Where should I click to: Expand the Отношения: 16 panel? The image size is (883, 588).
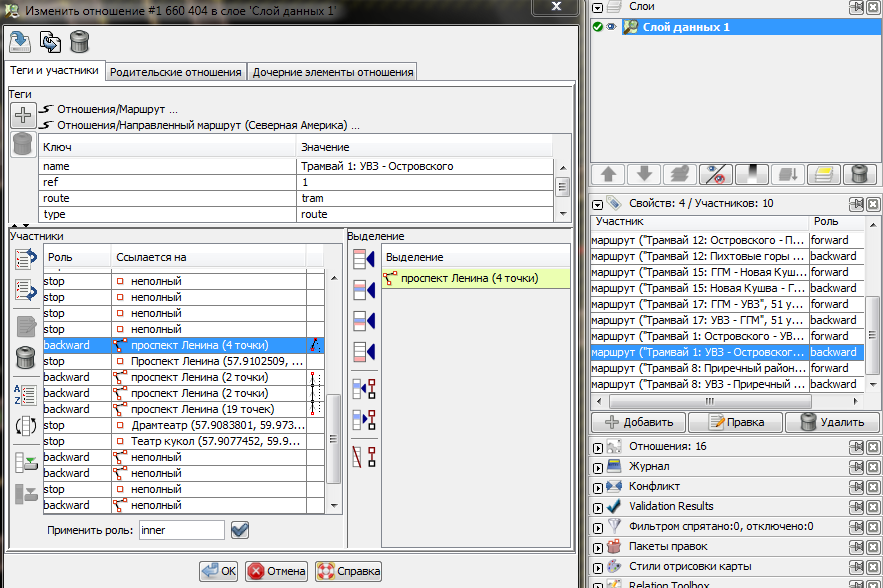[x=597, y=448]
